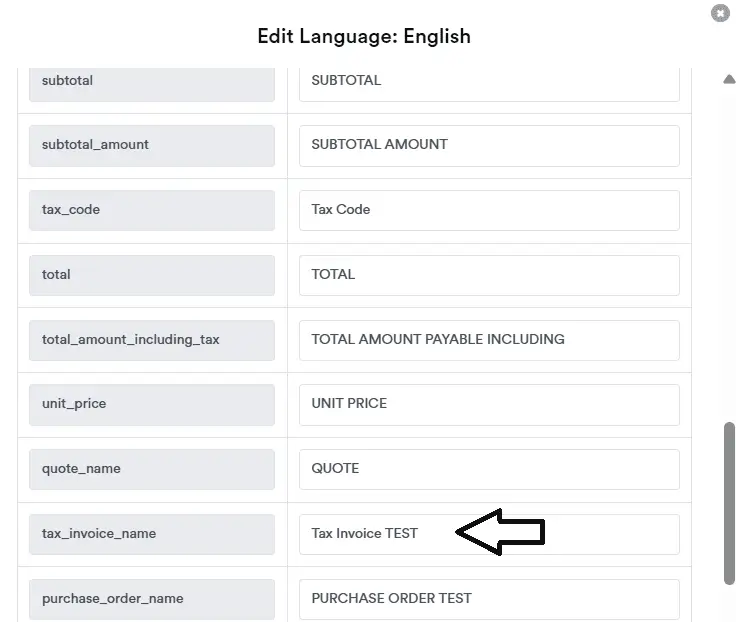
Task: Click the UNIT PRICE input field
Action: click(x=488, y=404)
